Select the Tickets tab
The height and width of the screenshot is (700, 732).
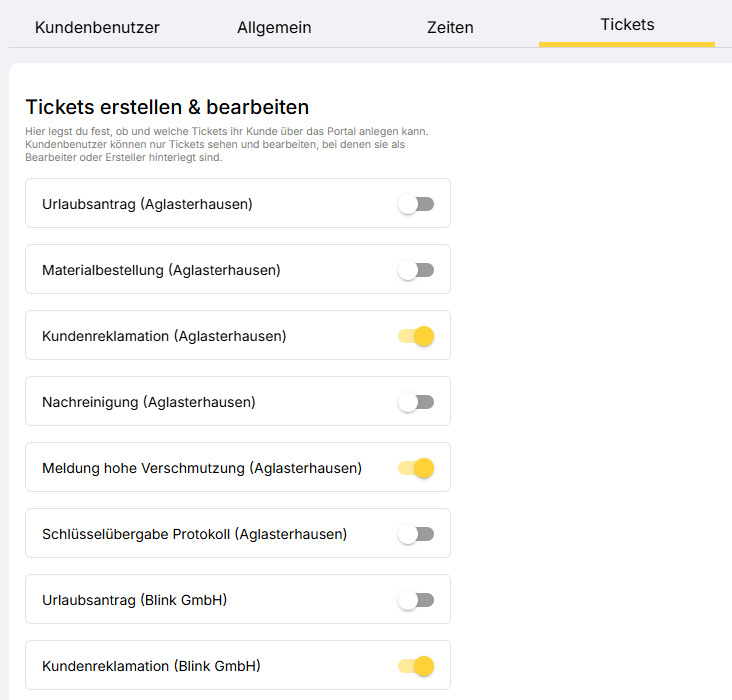[x=627, y=25]
